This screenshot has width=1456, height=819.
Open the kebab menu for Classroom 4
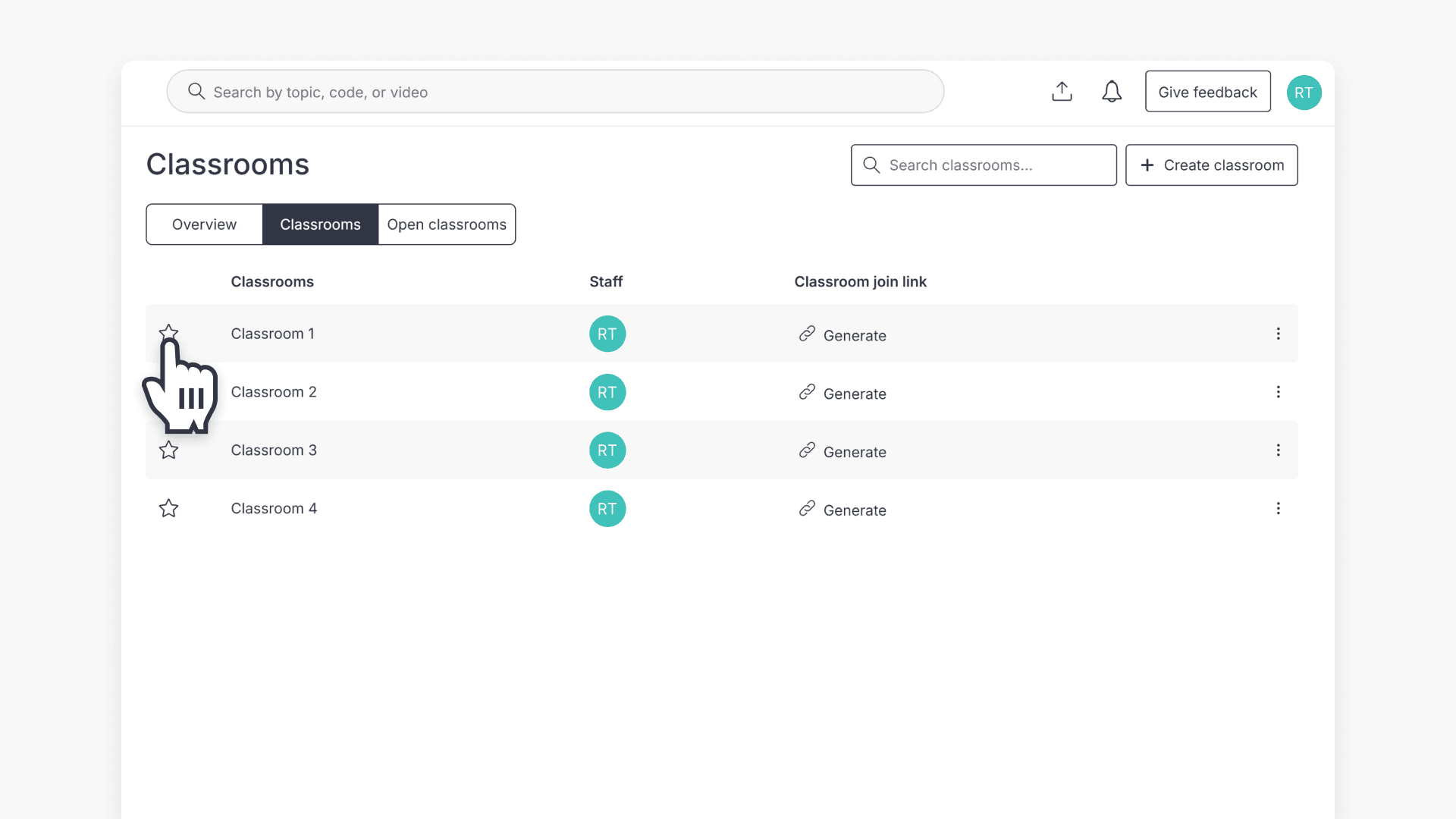click(1278, 509)
